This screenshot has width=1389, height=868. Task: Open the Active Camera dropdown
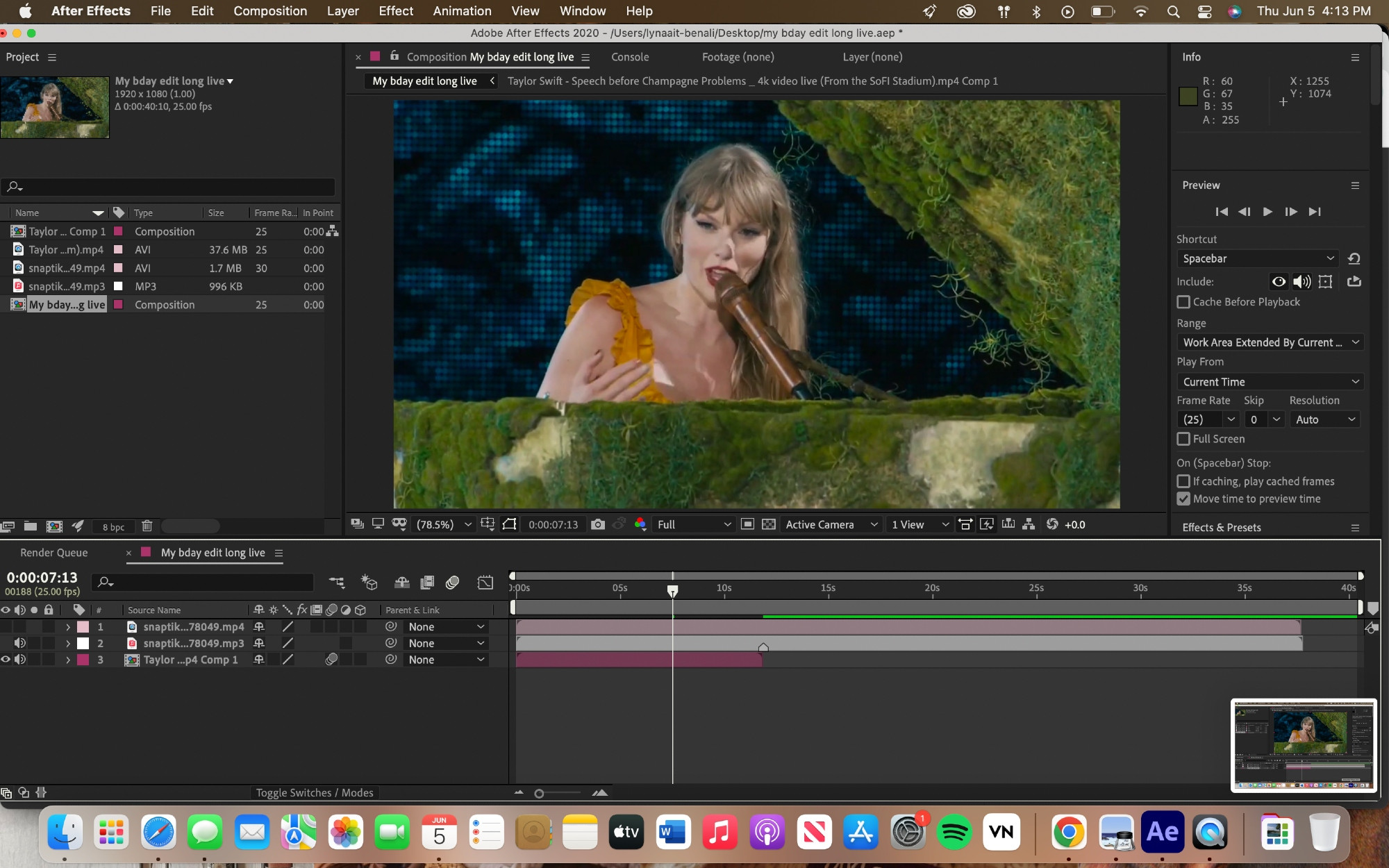(831, 524)
